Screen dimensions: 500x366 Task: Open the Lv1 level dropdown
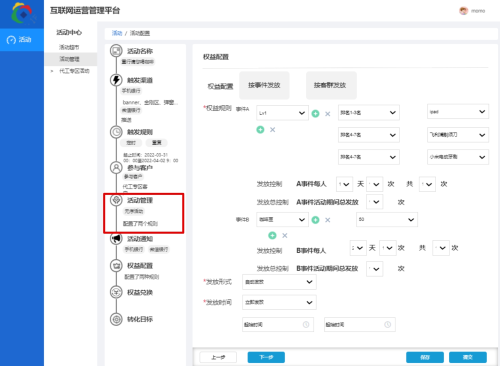[x=282, y=113]
